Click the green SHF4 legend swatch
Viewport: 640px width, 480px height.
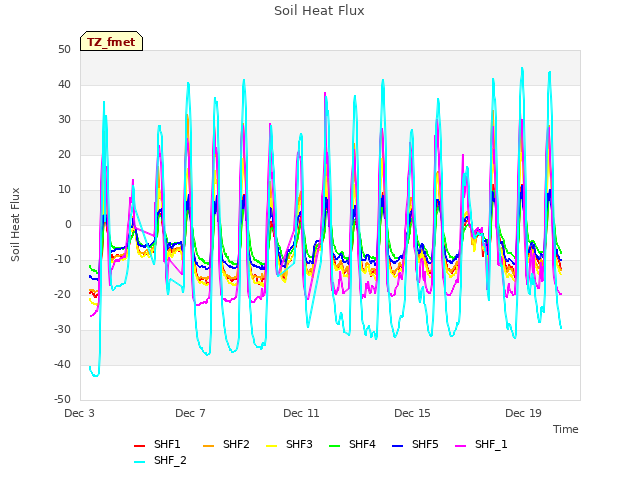click(334, 446)
